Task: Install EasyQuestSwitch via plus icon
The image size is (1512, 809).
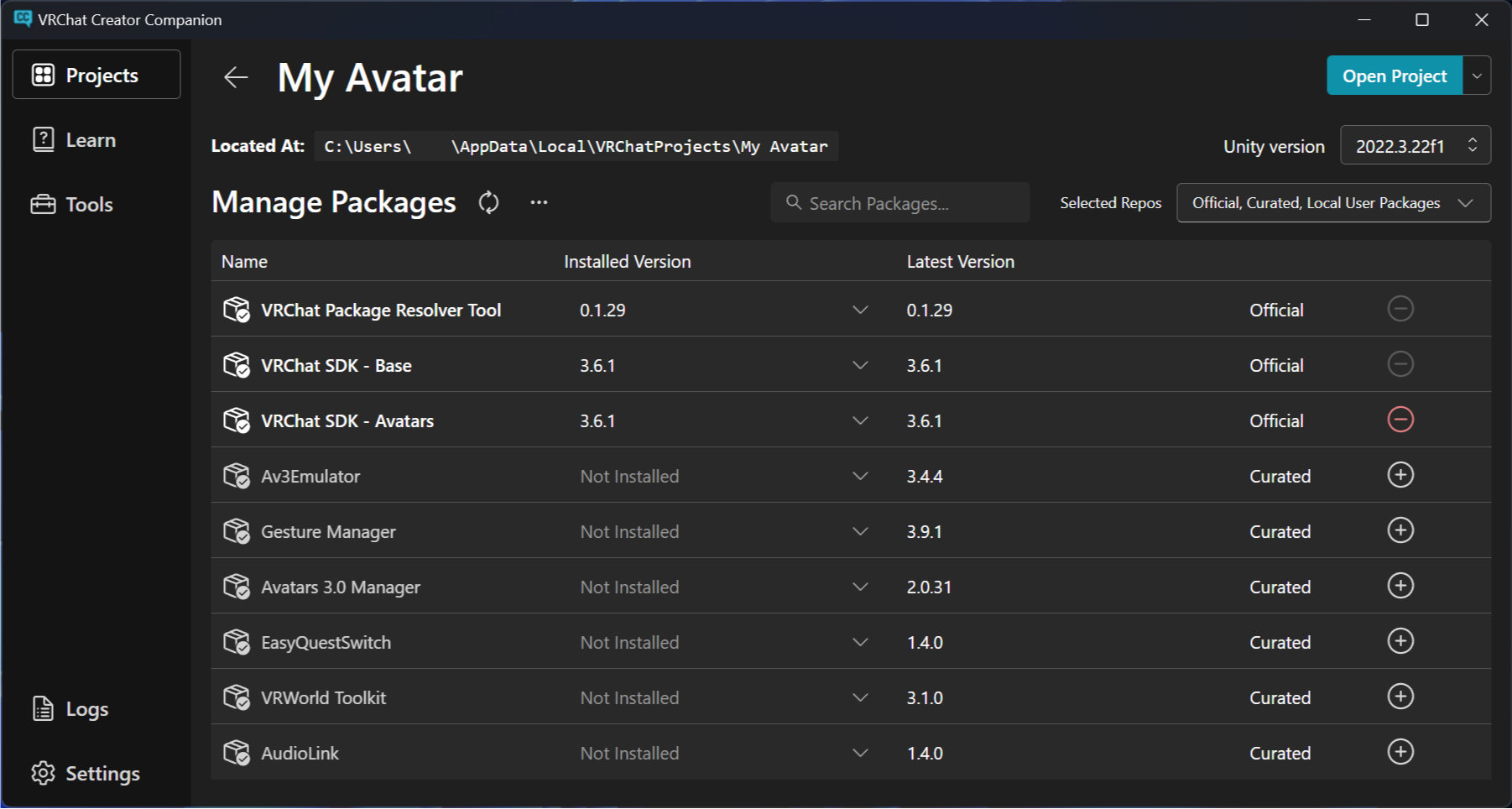Action: click(1400, 641)
